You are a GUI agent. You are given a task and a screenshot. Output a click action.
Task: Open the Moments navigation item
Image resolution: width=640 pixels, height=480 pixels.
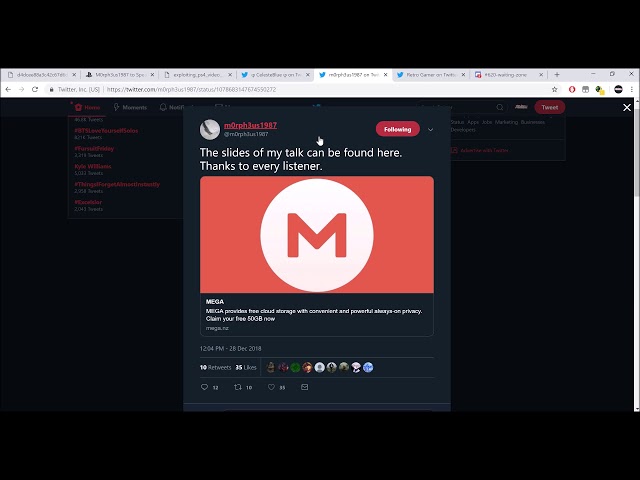[x=130, y=107]
